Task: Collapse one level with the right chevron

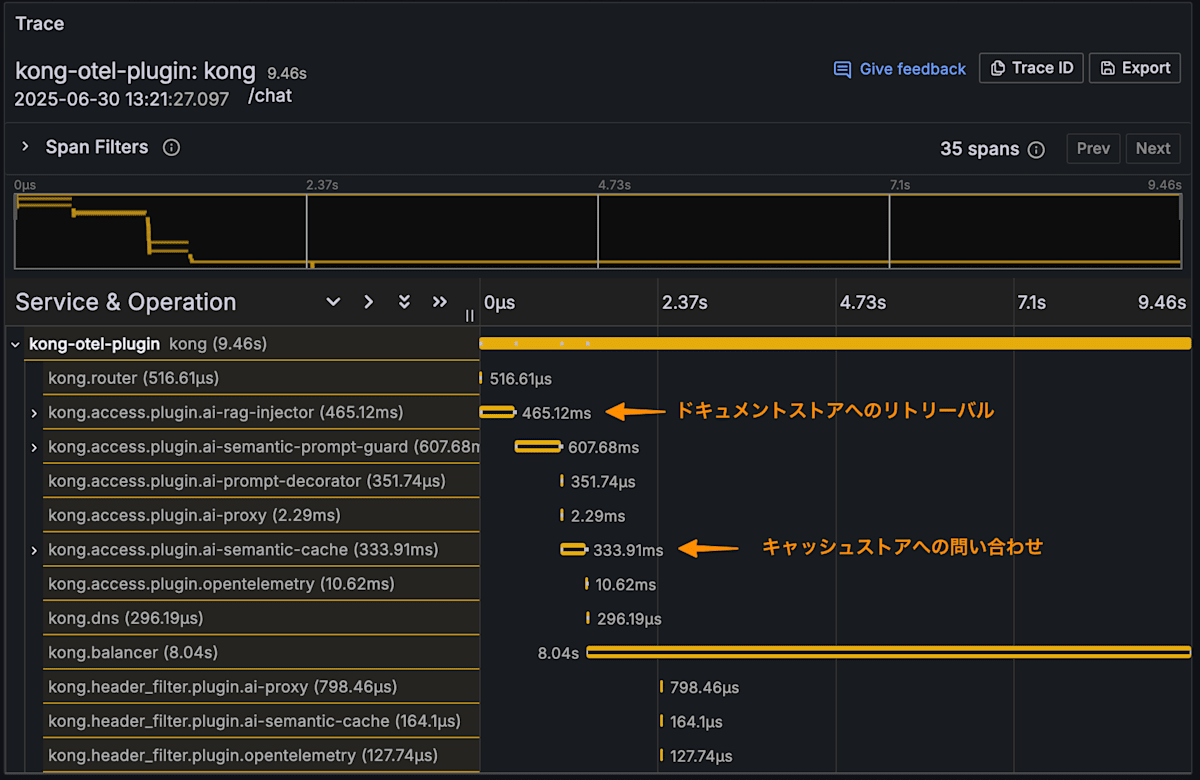Action: [369, 302]
